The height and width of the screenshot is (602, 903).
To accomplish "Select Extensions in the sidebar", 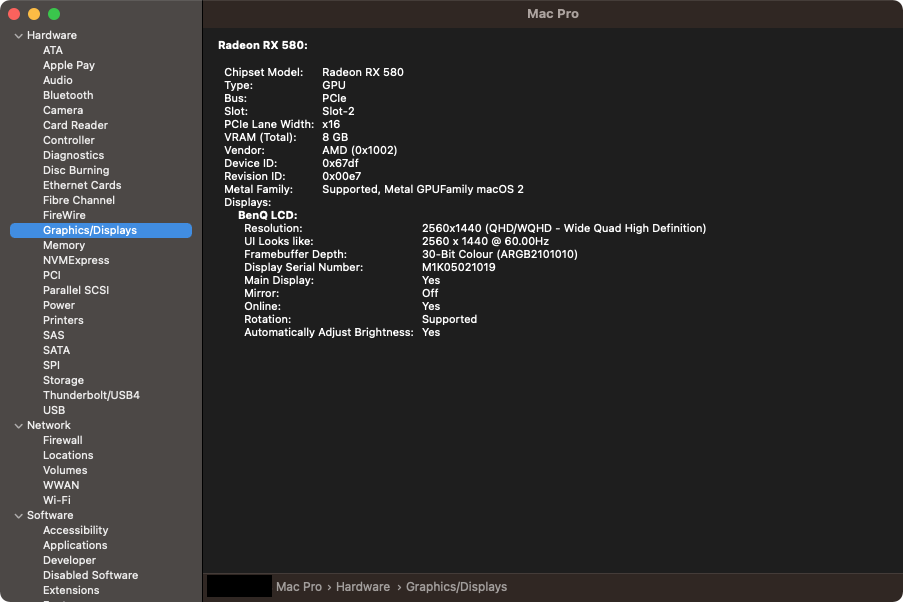I will [x=71, y=590].
